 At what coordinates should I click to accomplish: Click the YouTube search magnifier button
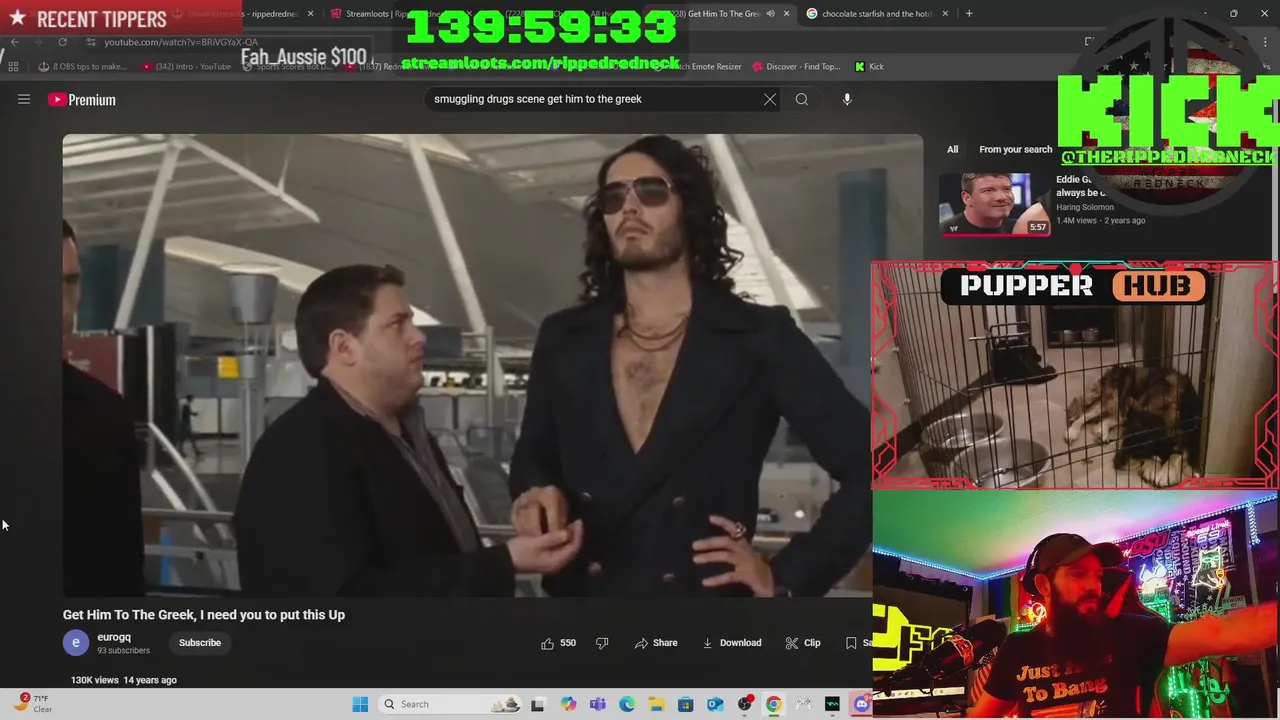click(801, 99)
